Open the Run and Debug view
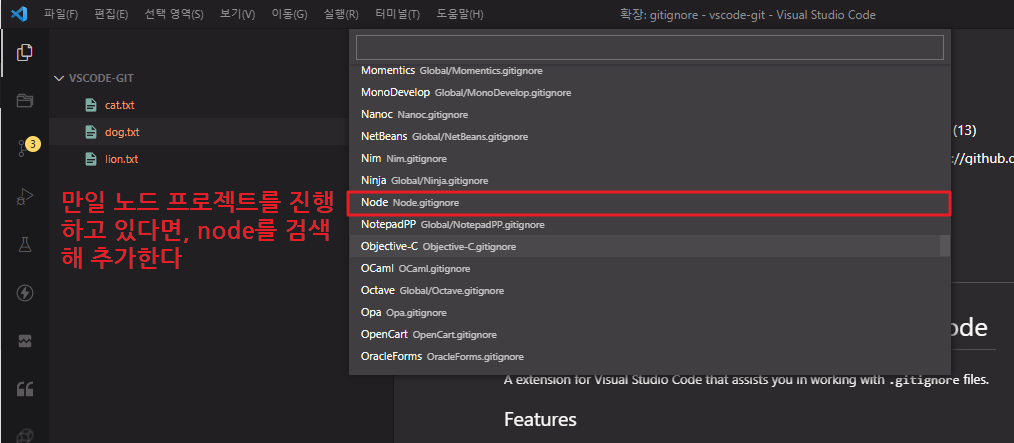The height and width of the screenshot is (443, 1014). click(x=25, y=196)
